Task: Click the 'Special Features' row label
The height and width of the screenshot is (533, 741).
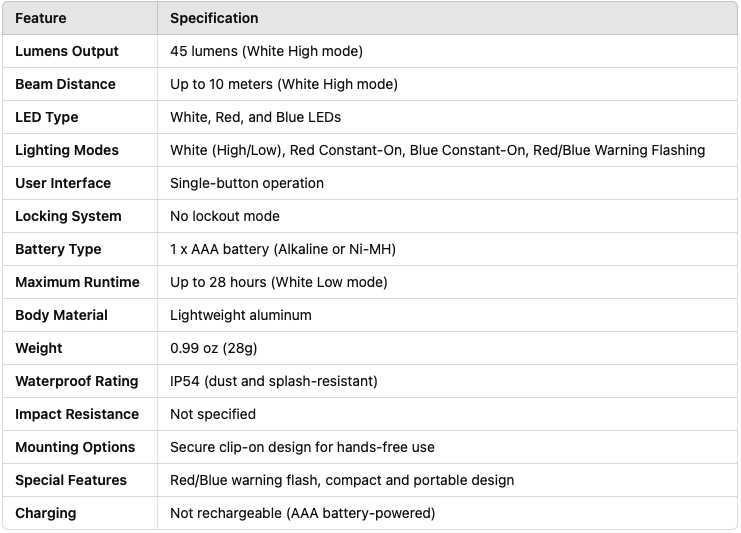Action: [71, 480]
